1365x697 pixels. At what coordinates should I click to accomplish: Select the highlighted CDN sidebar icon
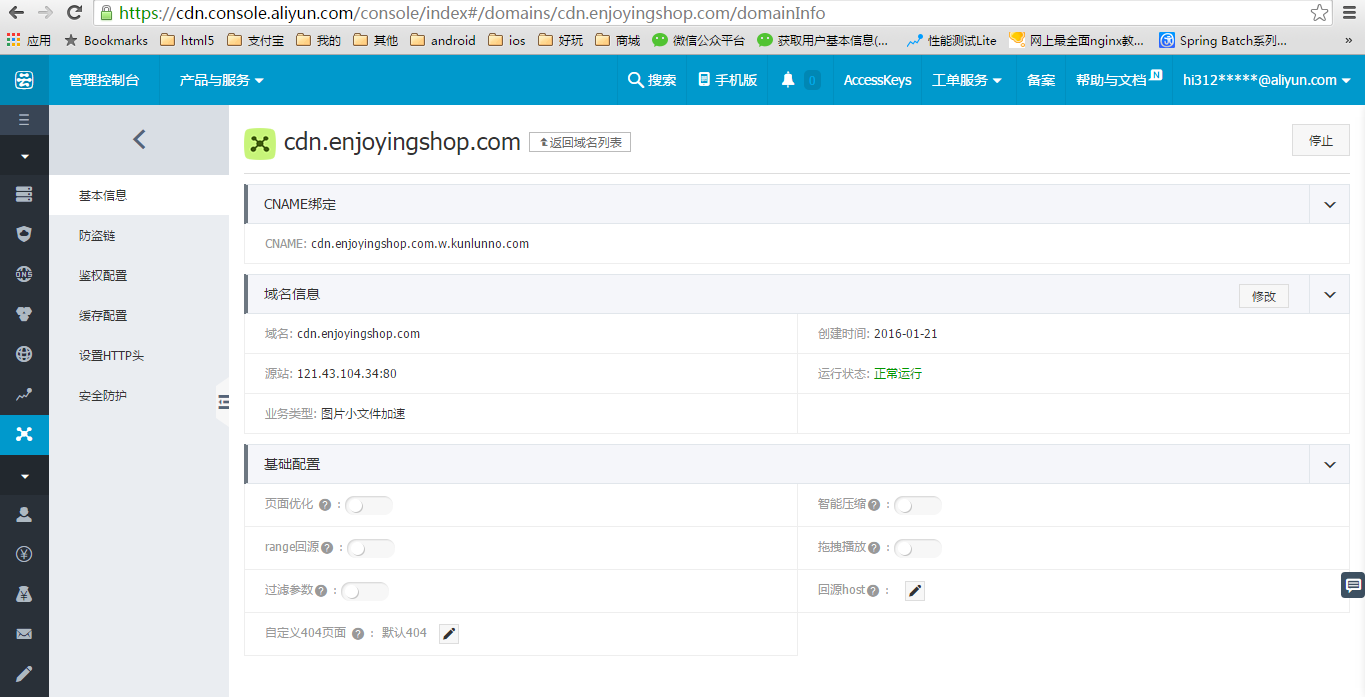(24, 434)
